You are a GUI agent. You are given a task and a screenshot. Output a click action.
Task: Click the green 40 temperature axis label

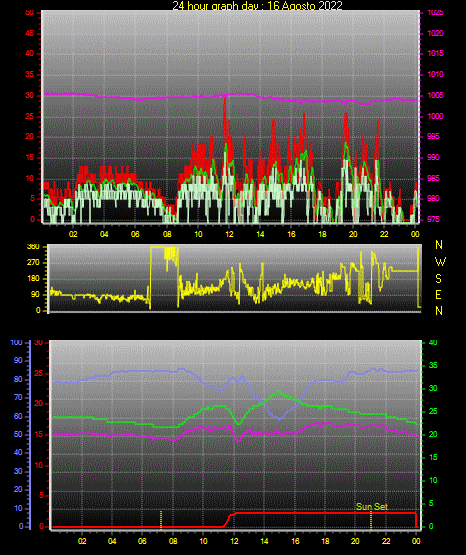click(433, 342)
